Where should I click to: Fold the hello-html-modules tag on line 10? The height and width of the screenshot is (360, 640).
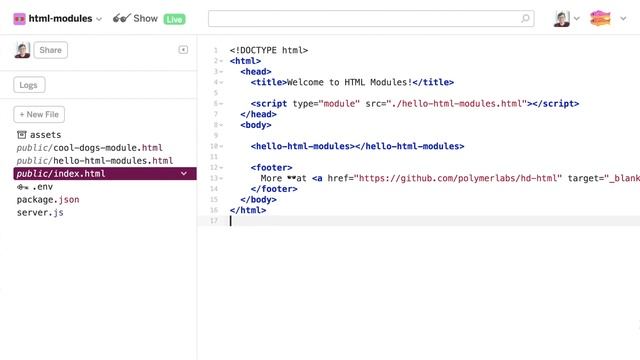pos(221,146)
